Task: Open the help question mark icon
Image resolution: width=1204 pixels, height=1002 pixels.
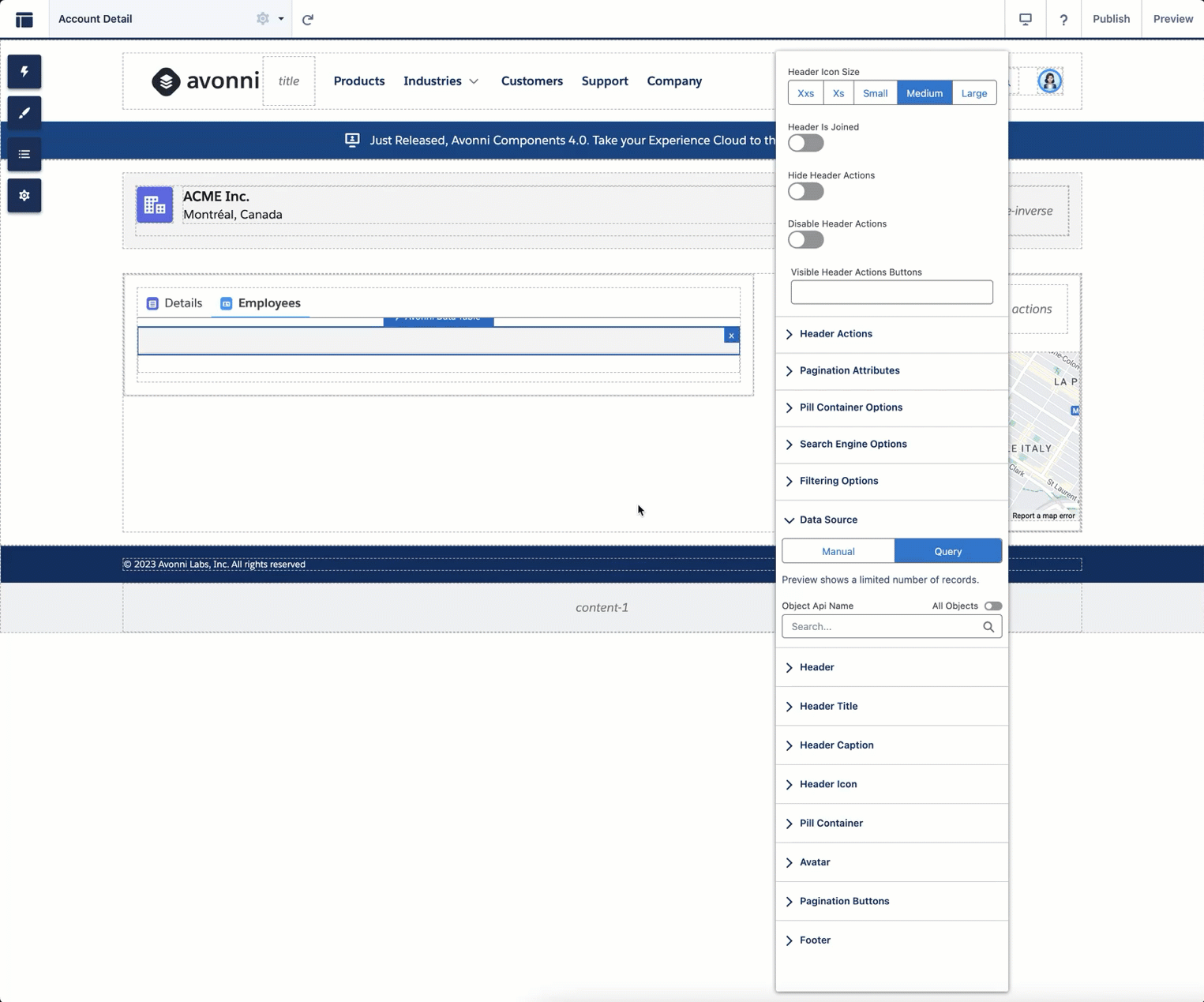Action: coord(1063,19)
